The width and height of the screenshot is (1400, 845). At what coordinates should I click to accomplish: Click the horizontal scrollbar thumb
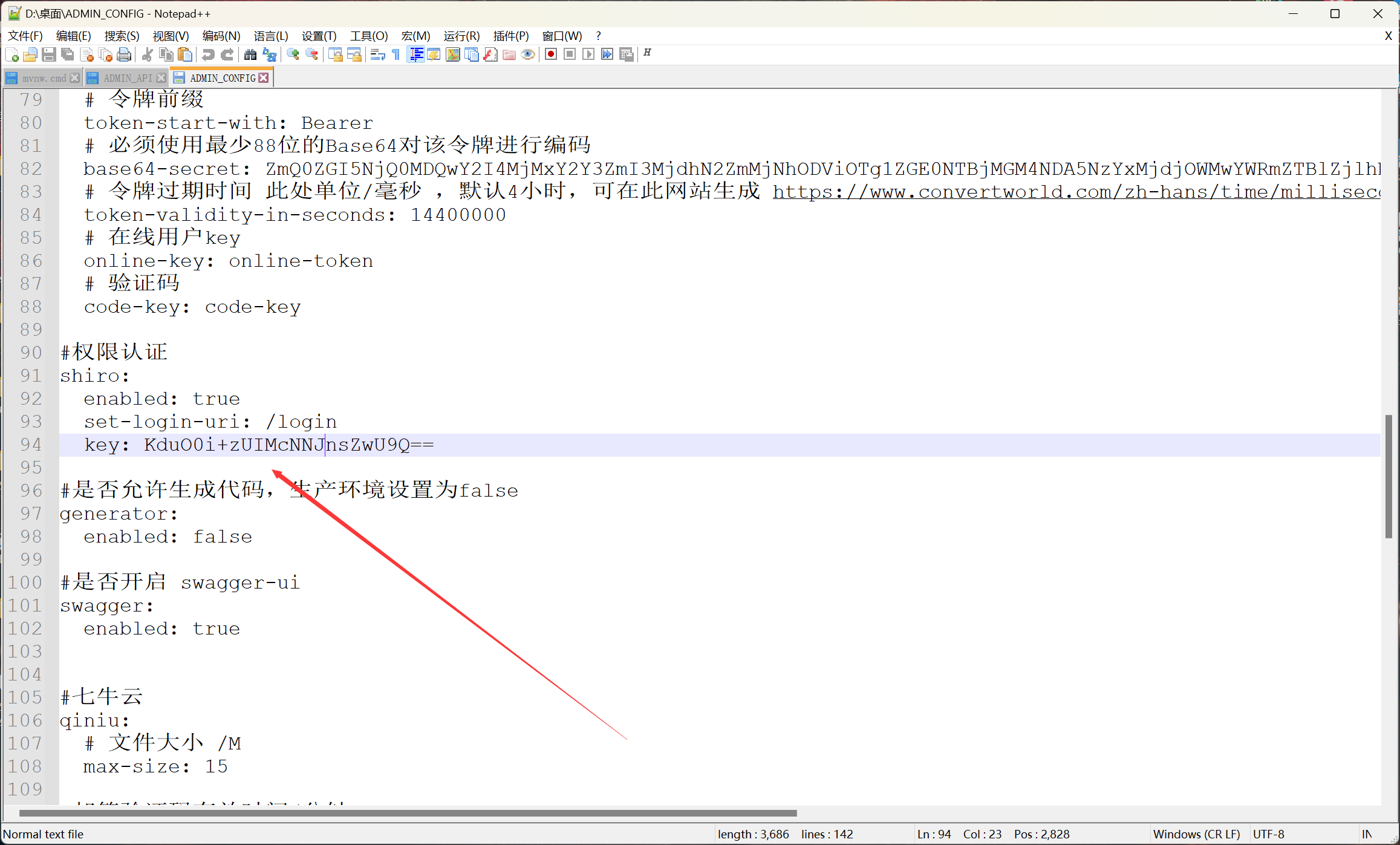click(408, 813)
